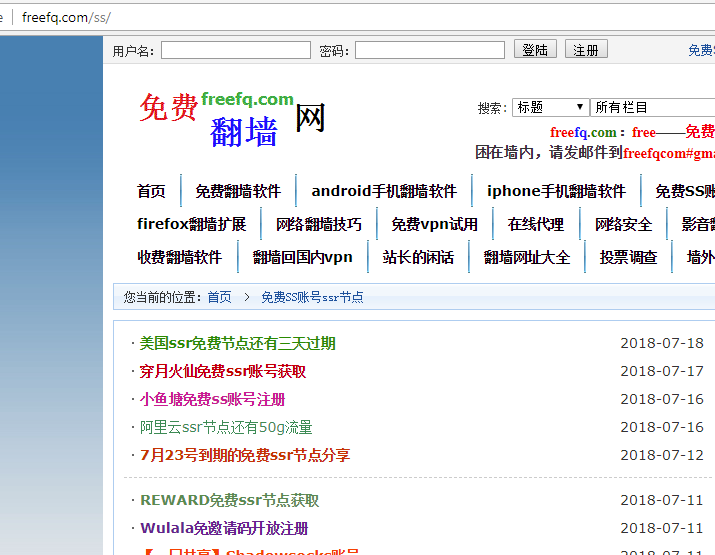Expand the 所有栏目 category dropdown
The image size is (715, 555).
pyautogui.click(x=651, y=107)
